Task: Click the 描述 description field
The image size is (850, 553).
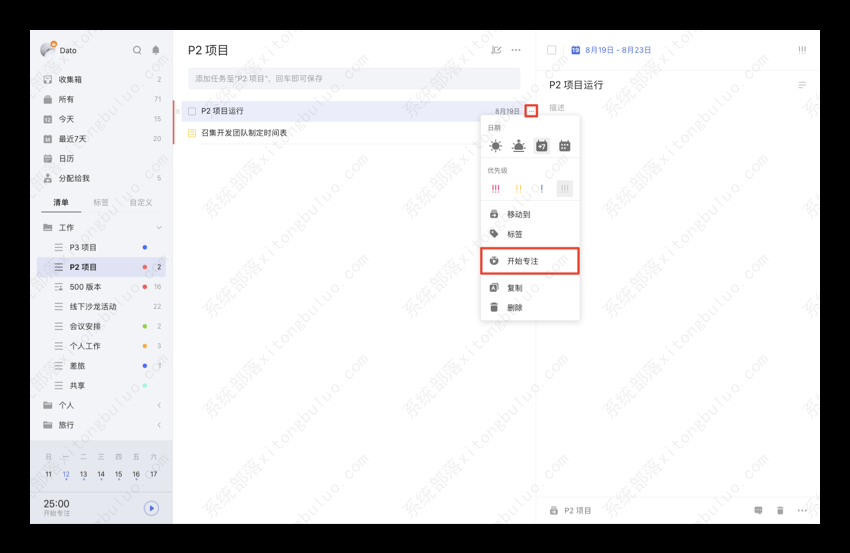Action: [557, 107]
